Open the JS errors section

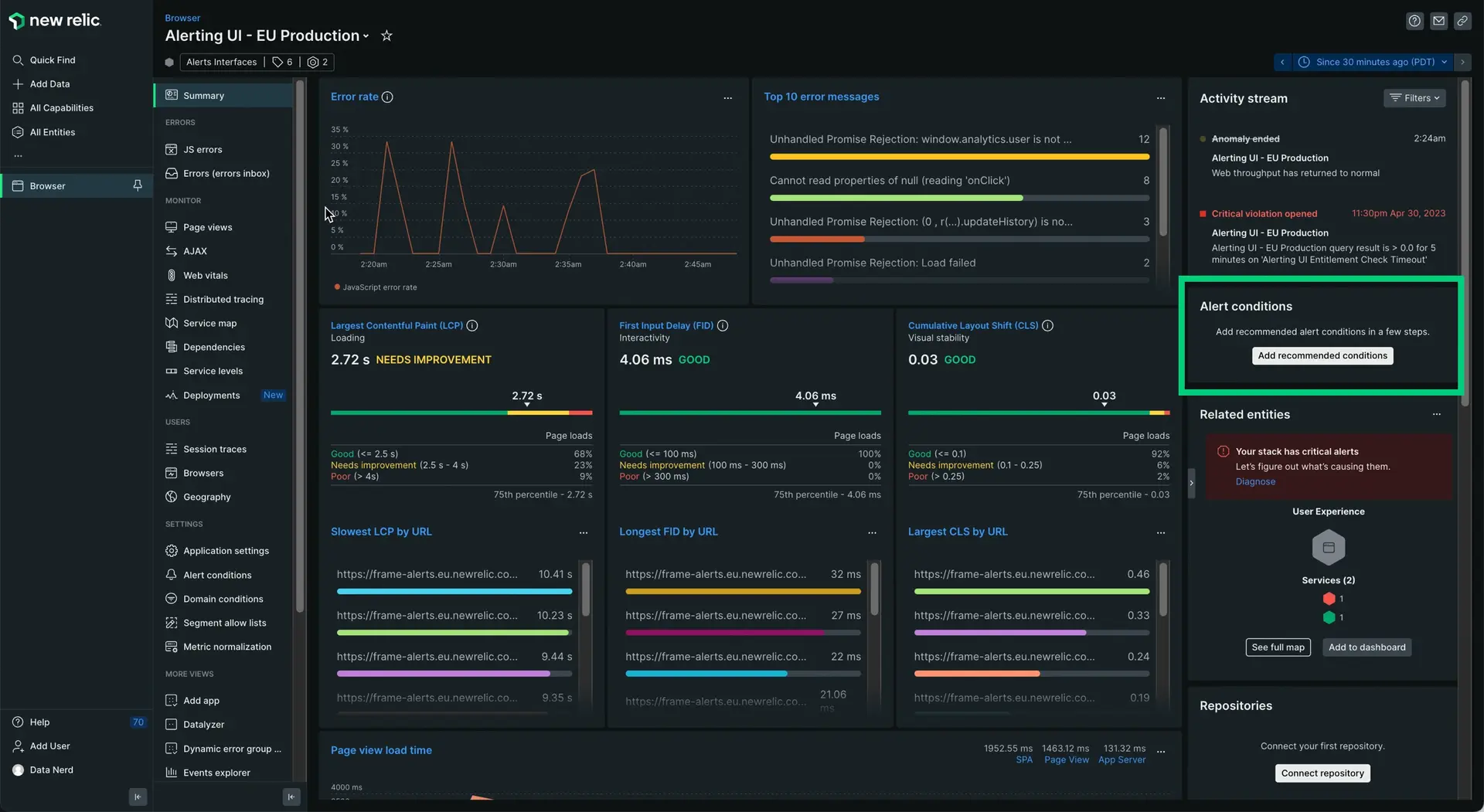click(x=202, y=149)
